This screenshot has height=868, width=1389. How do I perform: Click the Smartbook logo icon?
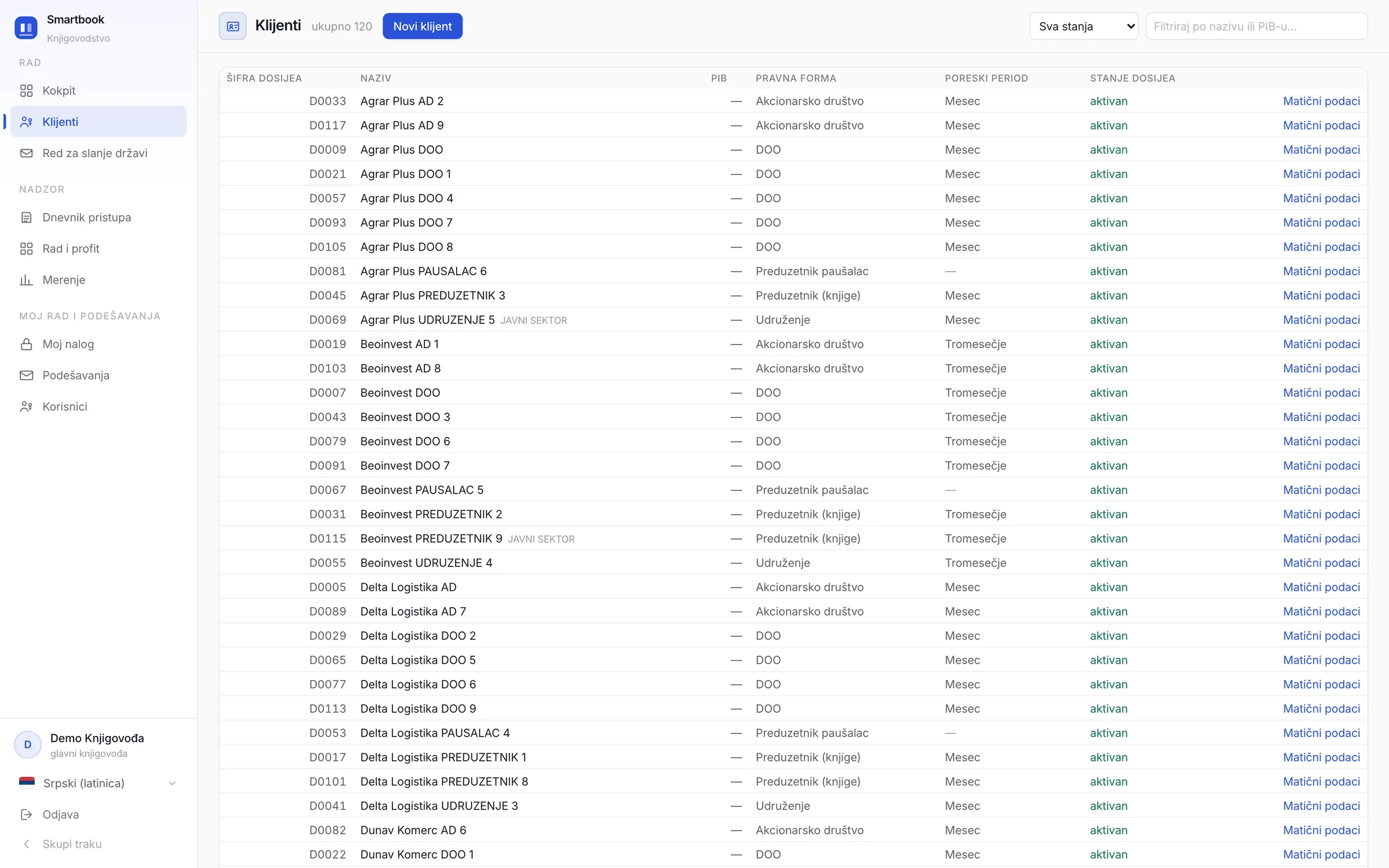pyautogui.click(x=26, y=28)
